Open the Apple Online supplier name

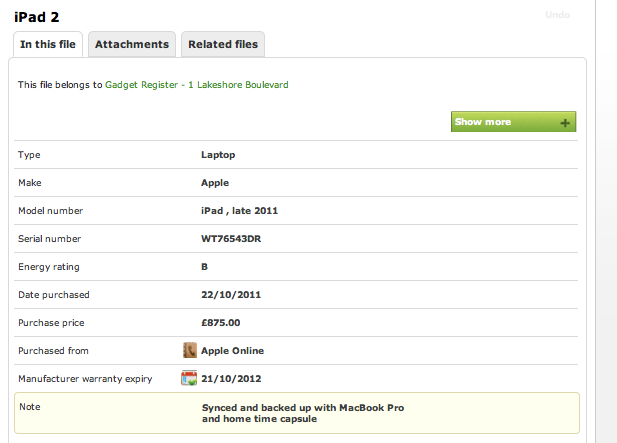(233, 351)
